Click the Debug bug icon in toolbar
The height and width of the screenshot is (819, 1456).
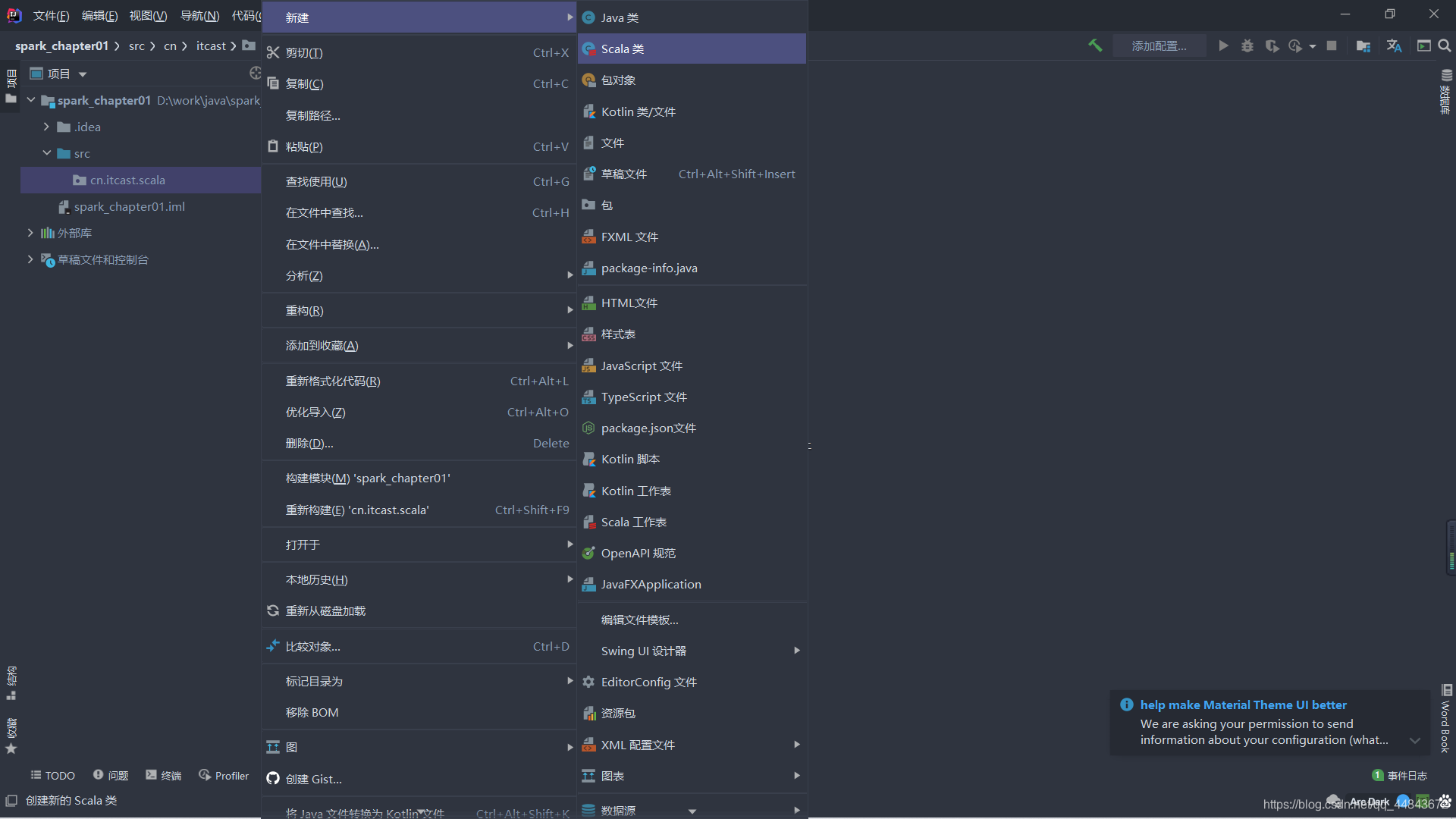tap(1247, 45)
